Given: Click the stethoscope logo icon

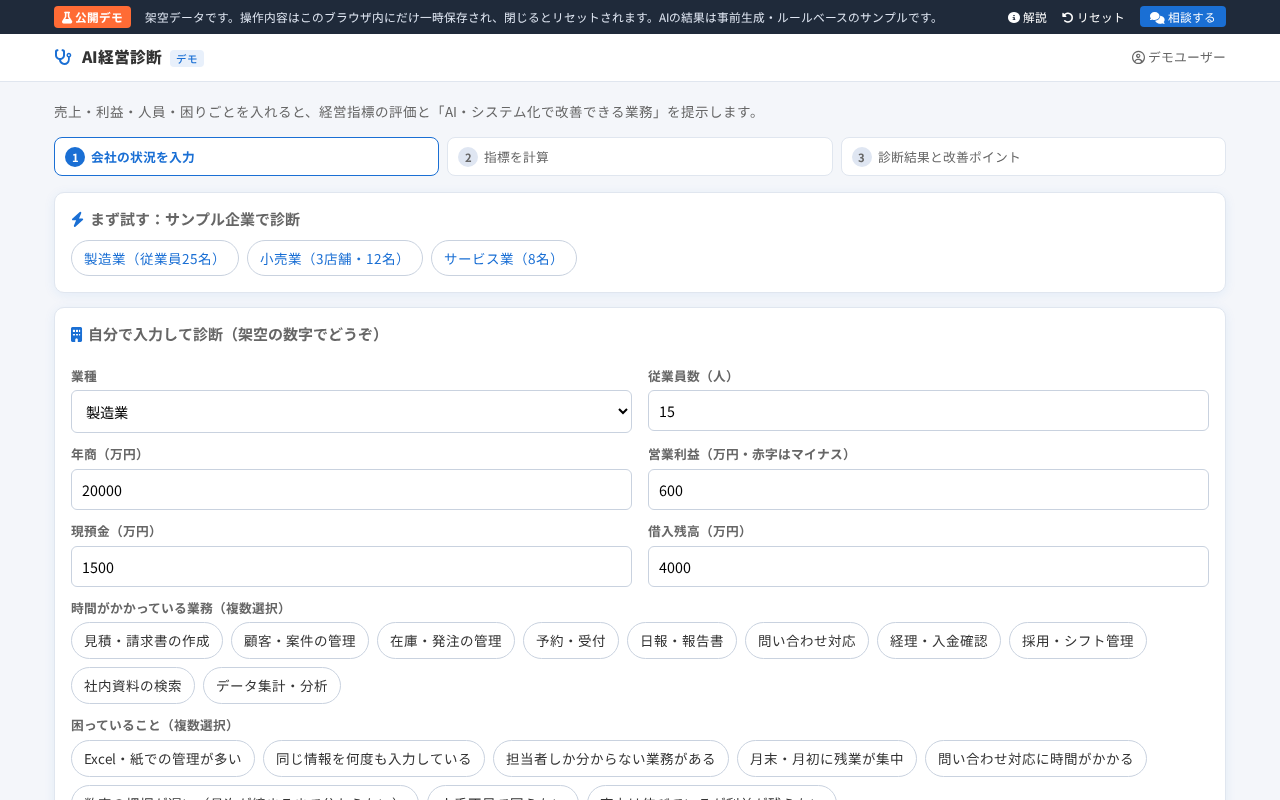Looking at the screenshot, I should tap(63, 57).
